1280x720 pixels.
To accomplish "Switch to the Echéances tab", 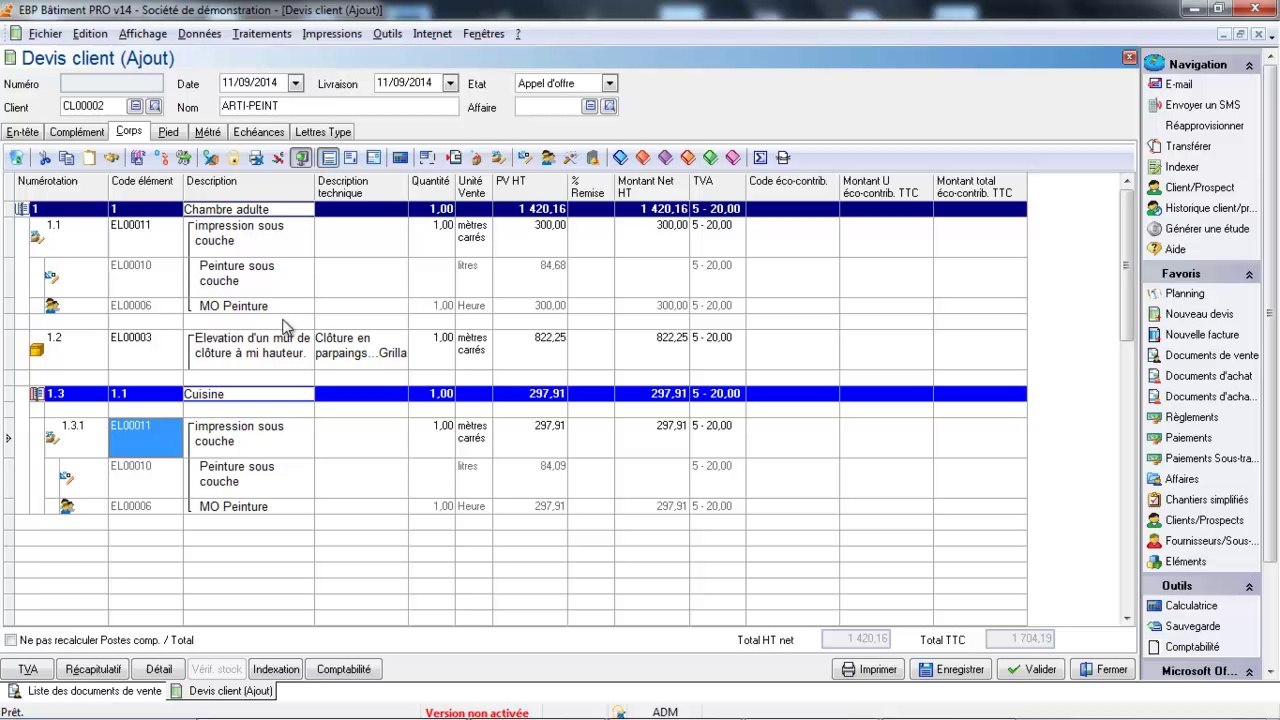I will pos(259,132).
